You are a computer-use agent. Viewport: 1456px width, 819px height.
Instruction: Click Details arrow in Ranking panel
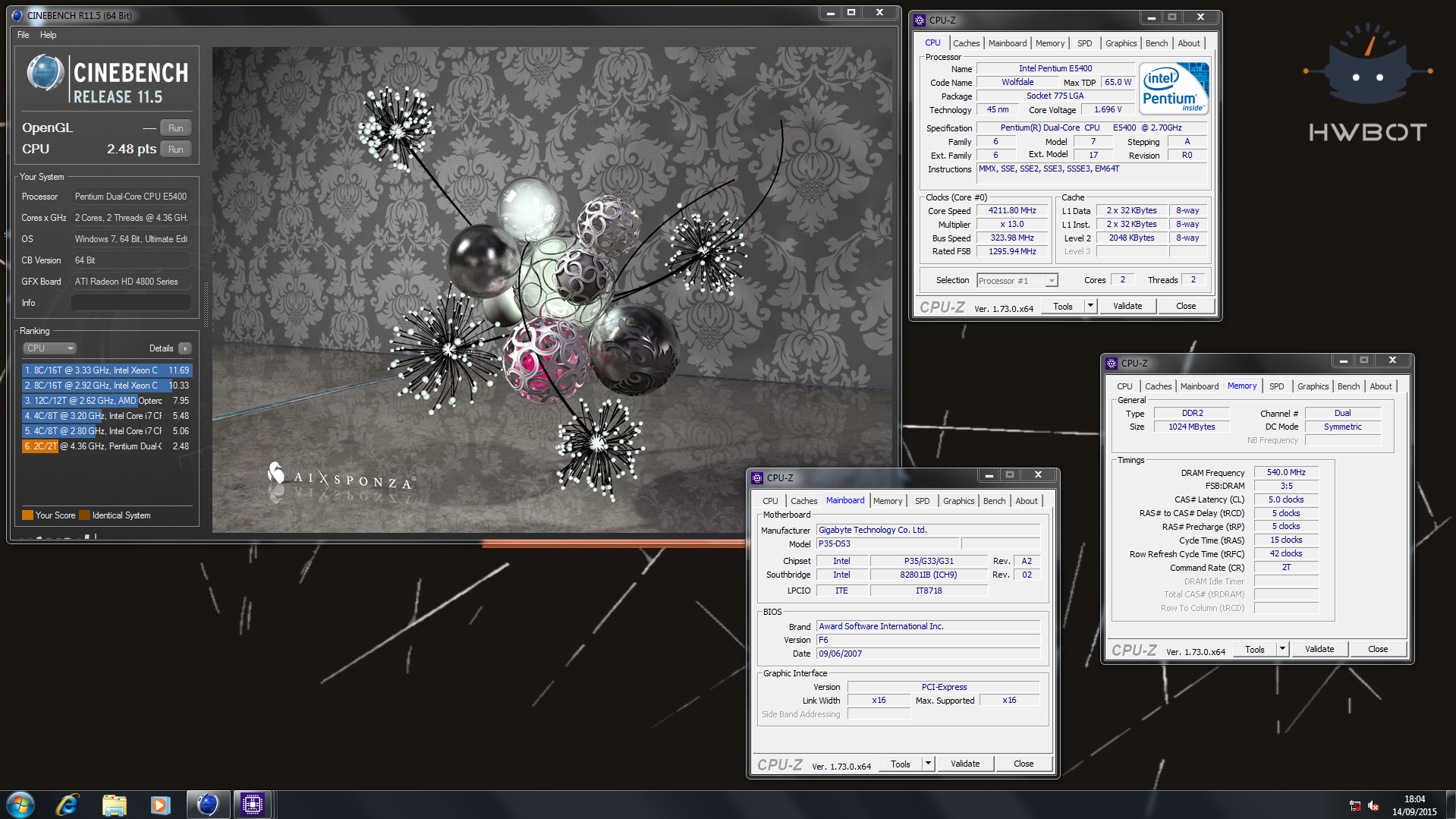click(185, 348)
